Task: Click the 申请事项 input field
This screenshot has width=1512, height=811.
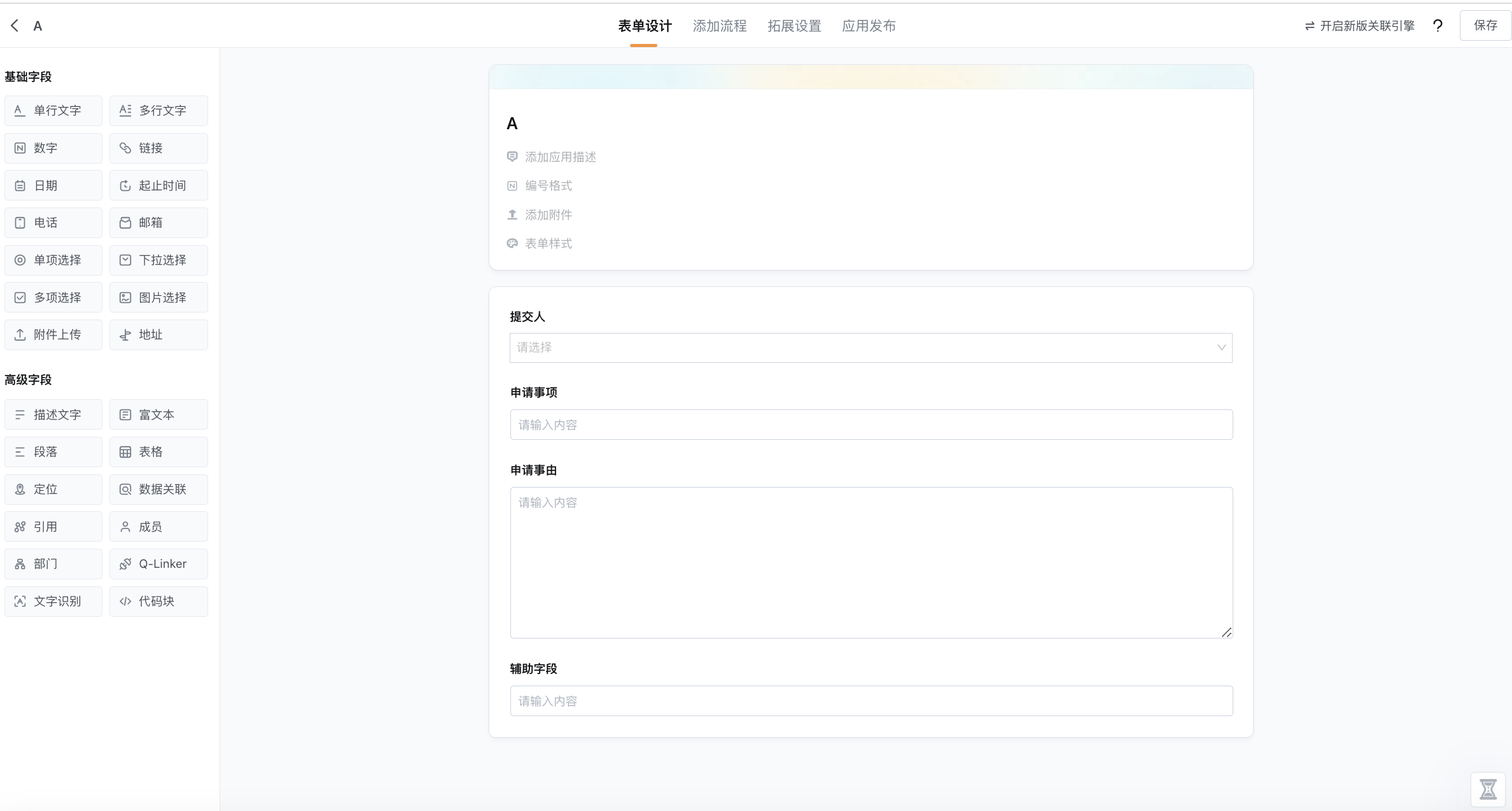Action: (871, 425)
